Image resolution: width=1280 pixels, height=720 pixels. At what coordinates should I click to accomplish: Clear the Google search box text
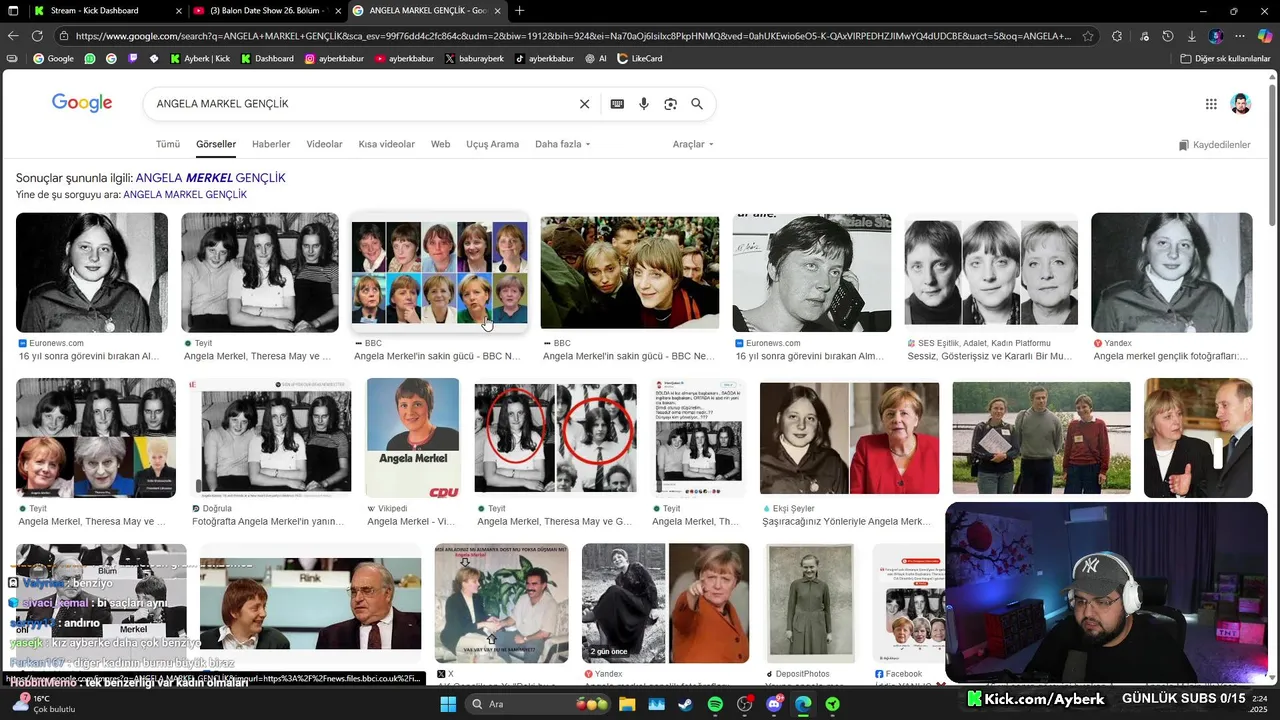(585, 104)
